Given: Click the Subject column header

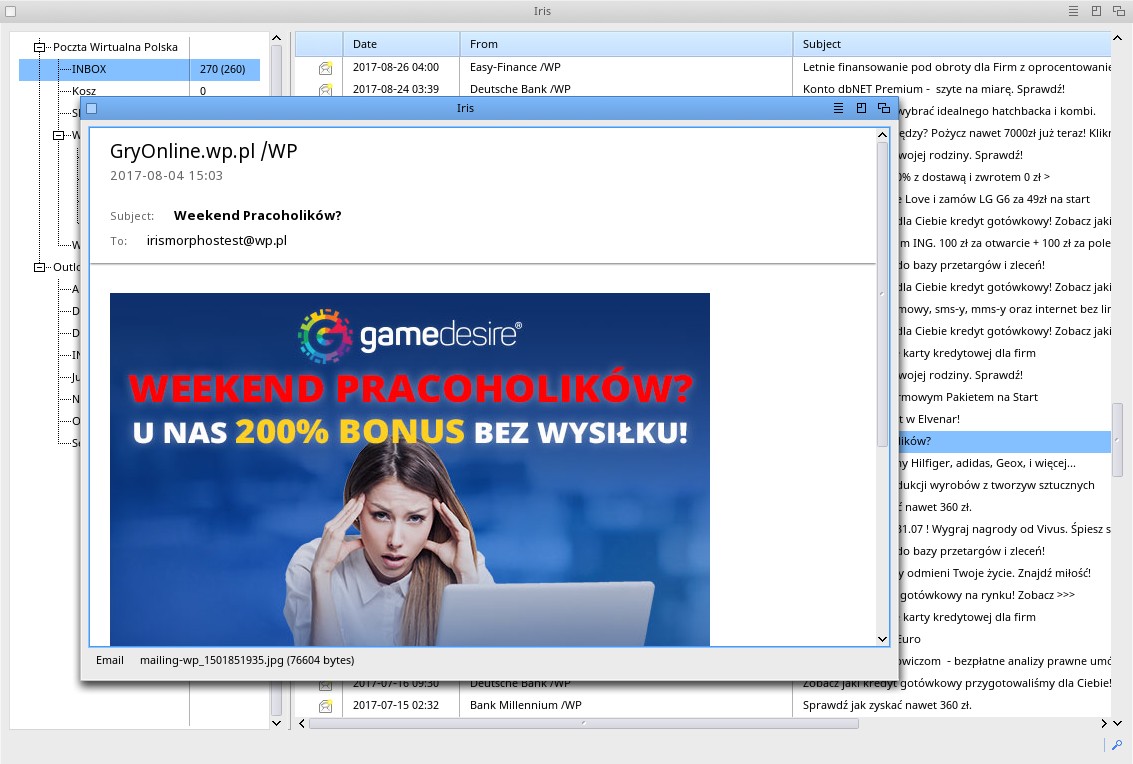Looking at the screenshot, I should pos(950,44).
